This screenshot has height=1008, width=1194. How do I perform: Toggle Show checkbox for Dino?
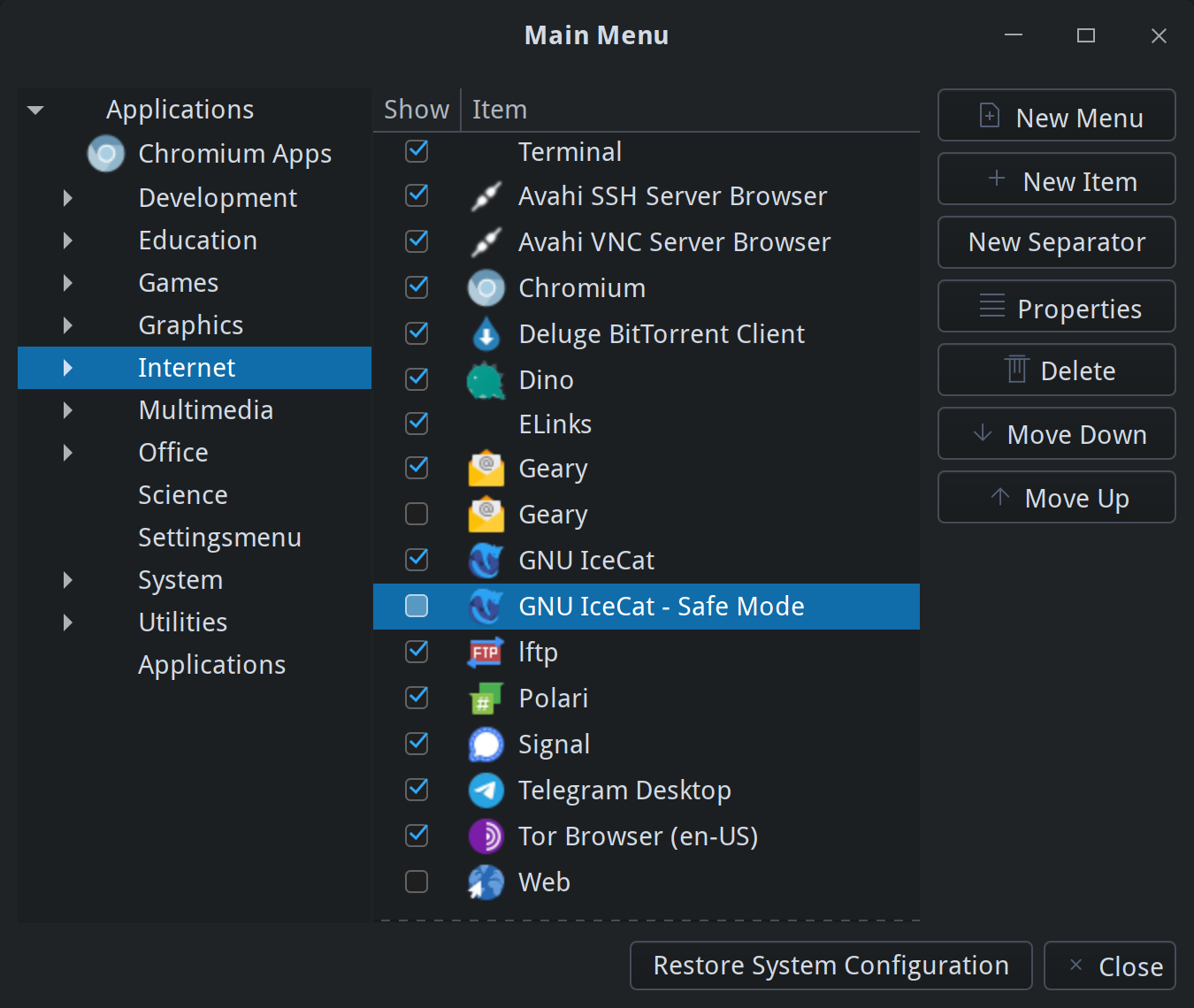(417, 379)
